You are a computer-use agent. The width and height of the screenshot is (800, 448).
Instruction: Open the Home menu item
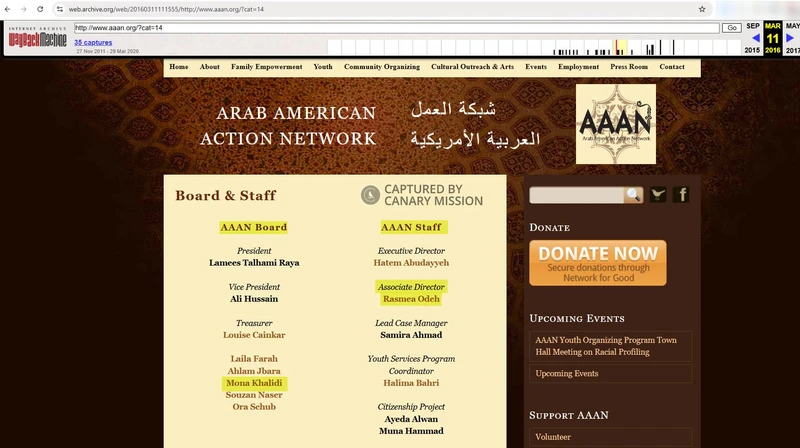click(x=179, y=67)
